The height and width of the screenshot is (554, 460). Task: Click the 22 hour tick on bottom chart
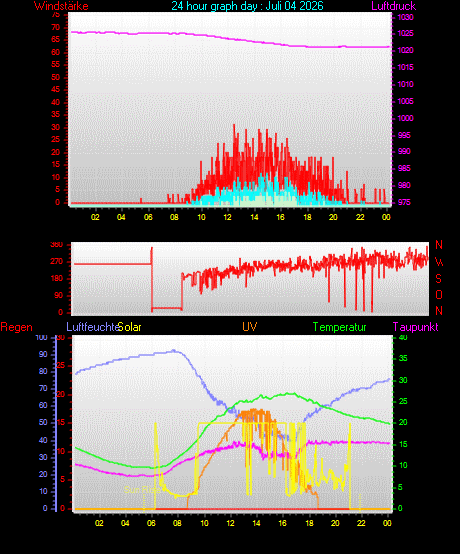click(x=361, y=523)
